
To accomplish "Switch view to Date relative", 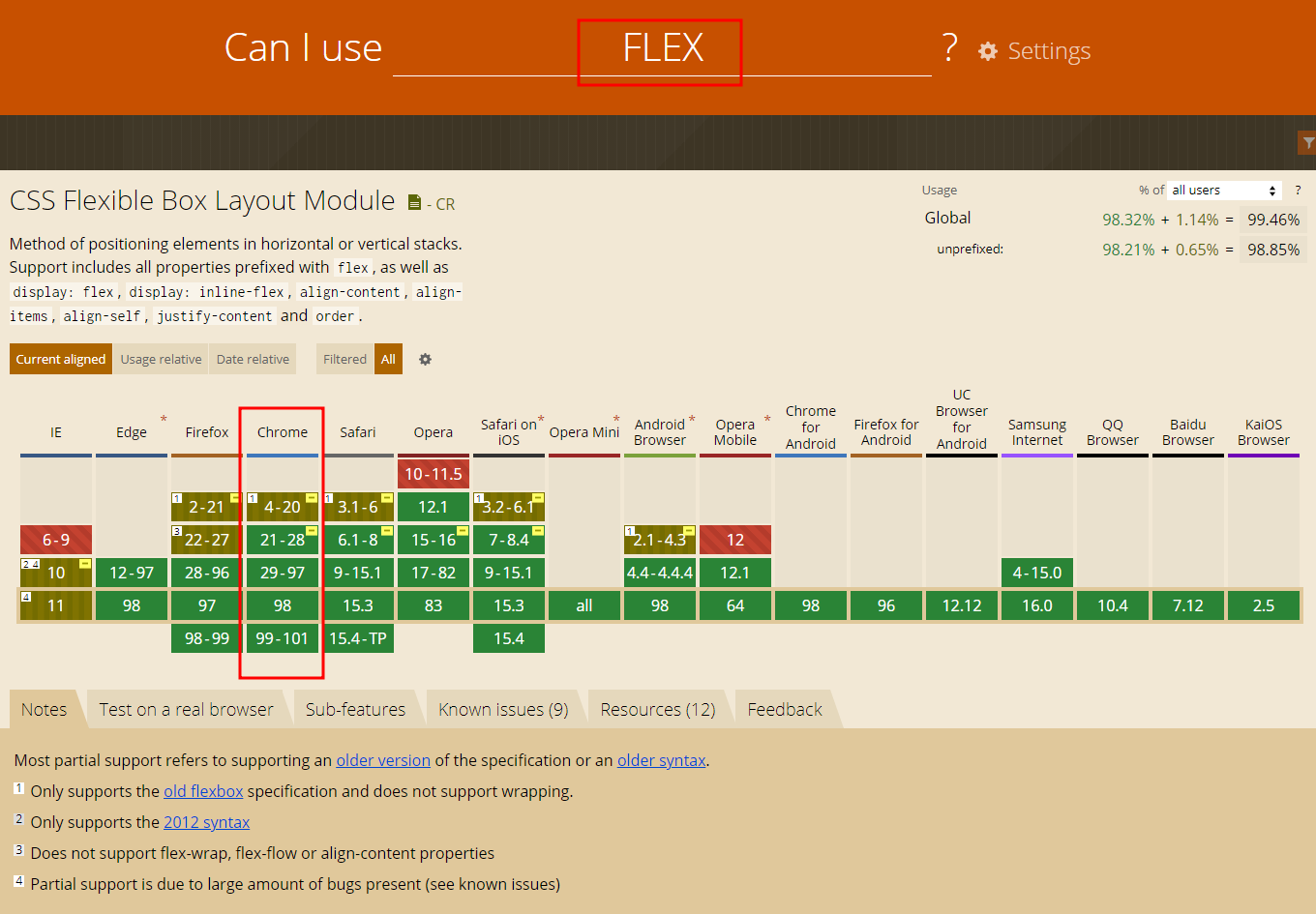I will [253, 359].
